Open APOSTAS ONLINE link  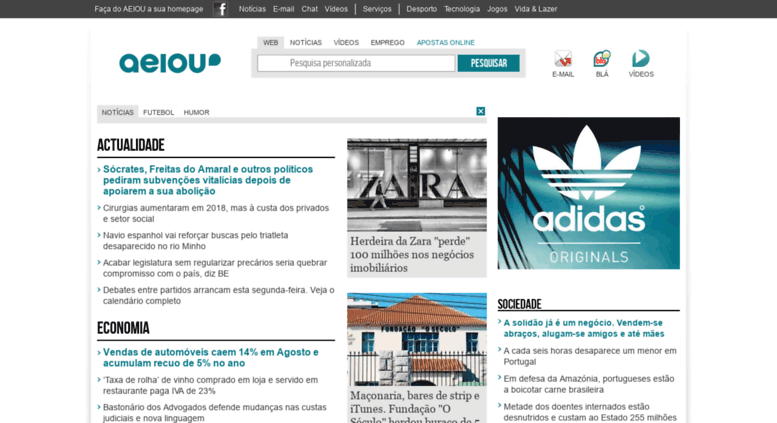[x=445, y=43]
